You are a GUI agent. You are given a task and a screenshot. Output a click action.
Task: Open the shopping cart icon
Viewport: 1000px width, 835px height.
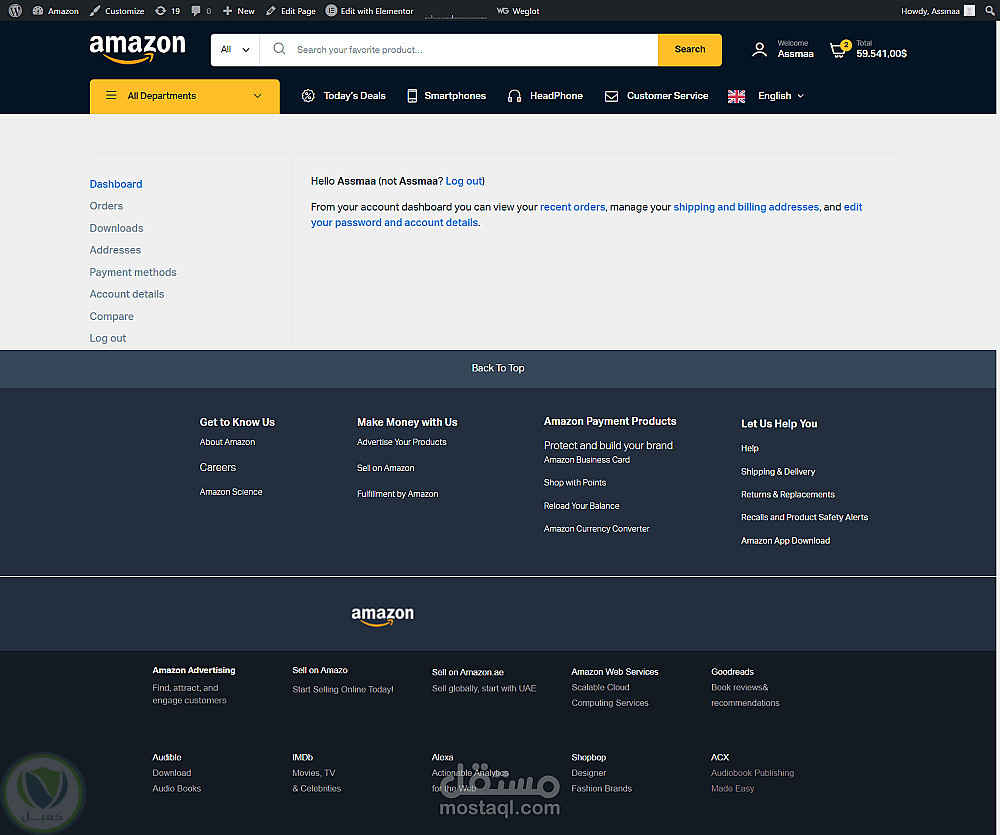839,50
